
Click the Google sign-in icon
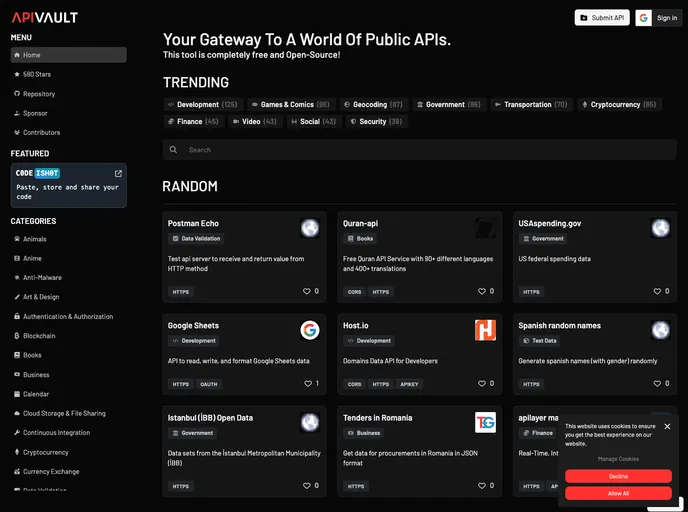point(643,18)
